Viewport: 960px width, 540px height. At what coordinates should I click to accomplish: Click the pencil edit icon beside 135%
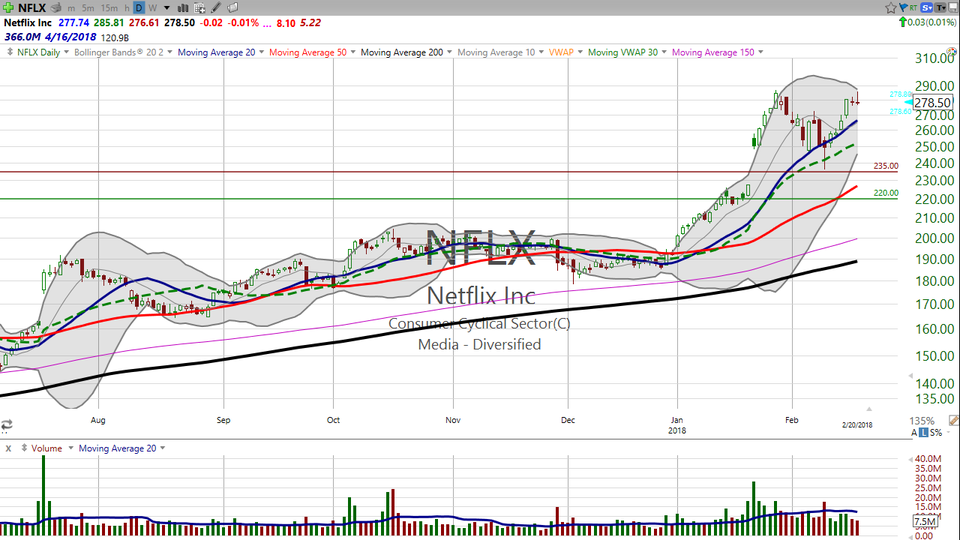(x=953, y=421)
